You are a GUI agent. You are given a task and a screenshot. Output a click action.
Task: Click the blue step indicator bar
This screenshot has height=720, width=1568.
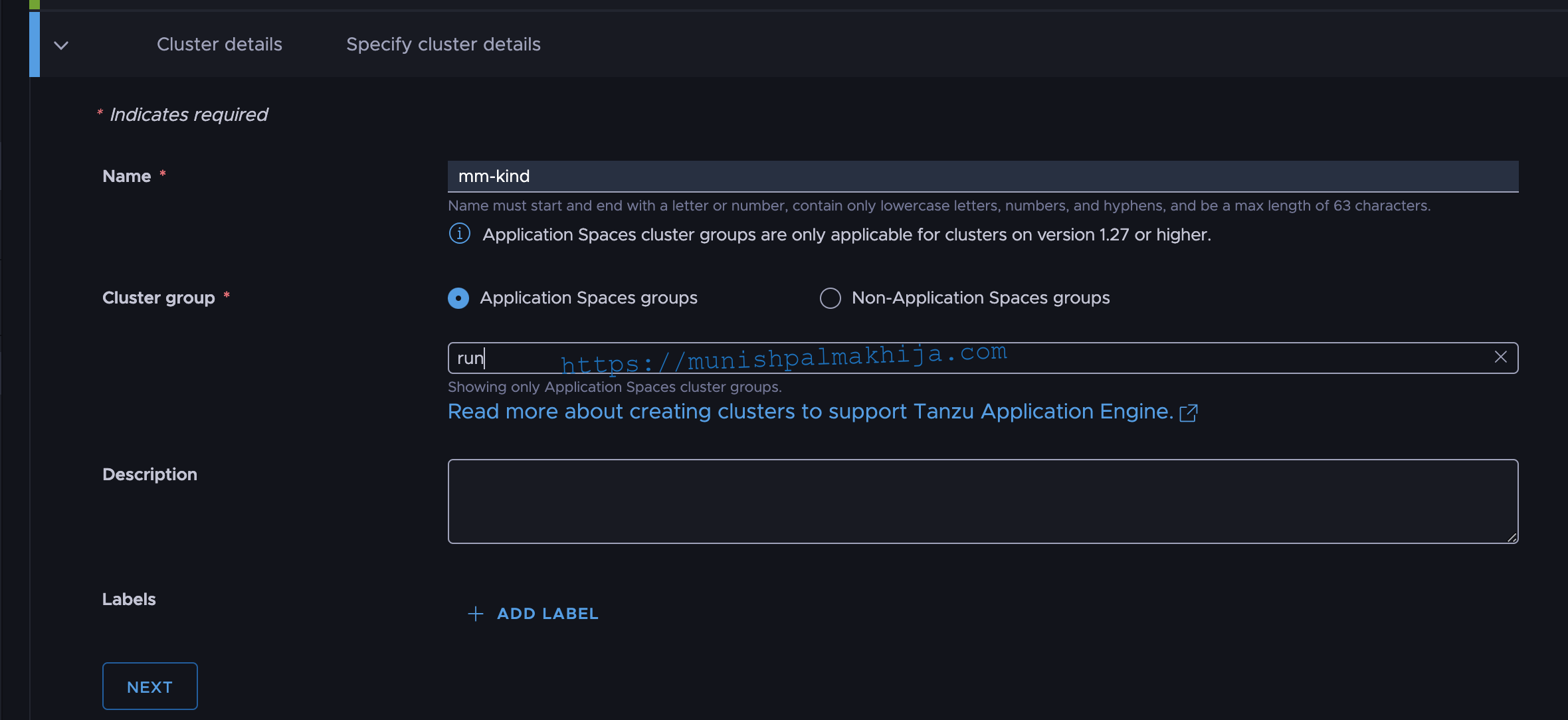pos(35,45)
